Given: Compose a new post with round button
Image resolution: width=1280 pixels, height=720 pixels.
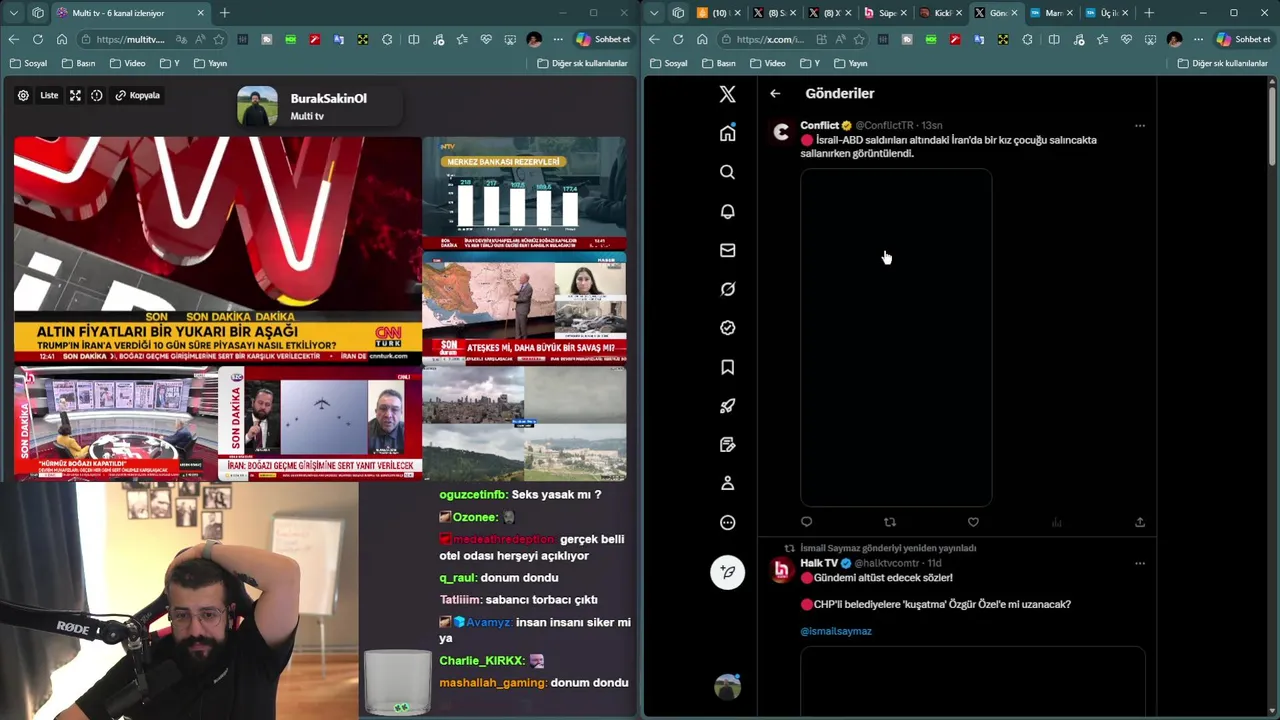Looking at the screenshot, I should (x=727, y=572).
